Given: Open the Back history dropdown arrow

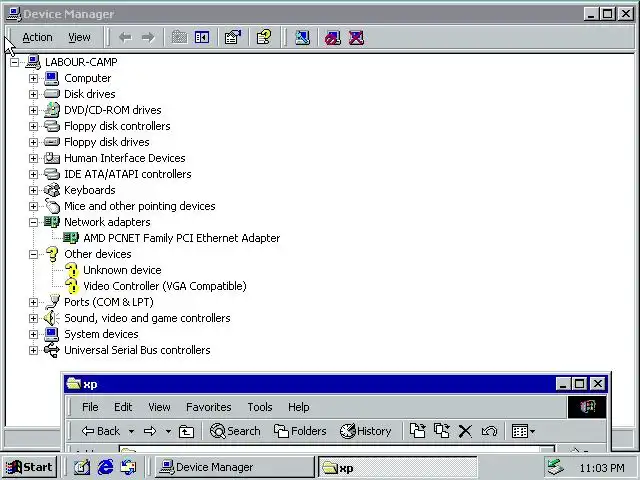Looking at the screenshot, I should [x=131, y=431].
